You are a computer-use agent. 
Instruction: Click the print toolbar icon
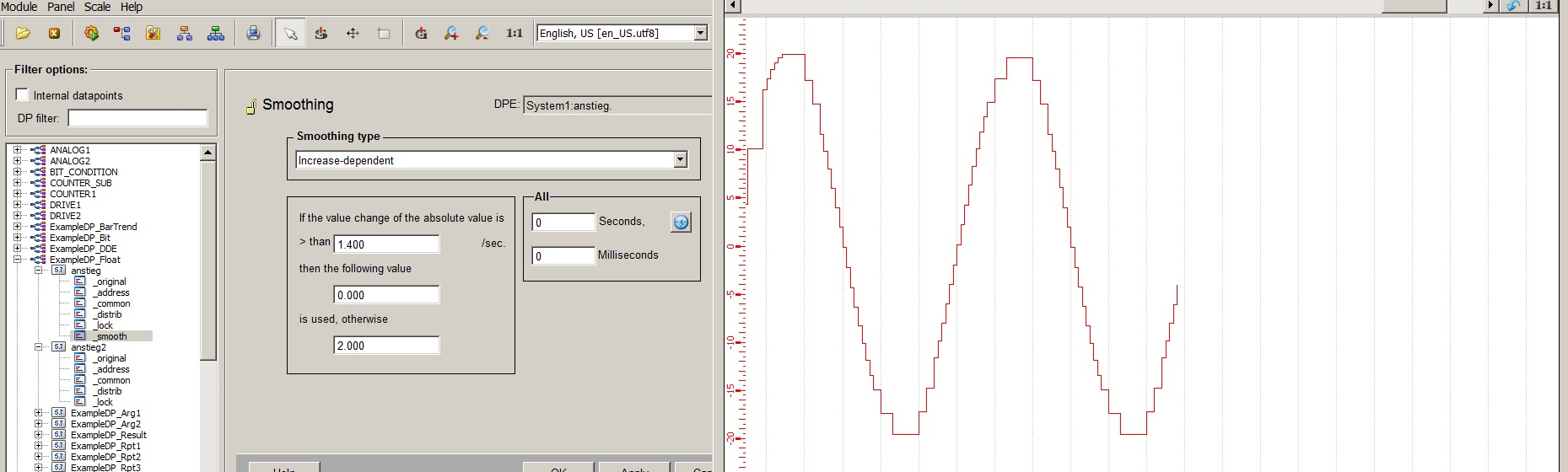tap(253, 34)
